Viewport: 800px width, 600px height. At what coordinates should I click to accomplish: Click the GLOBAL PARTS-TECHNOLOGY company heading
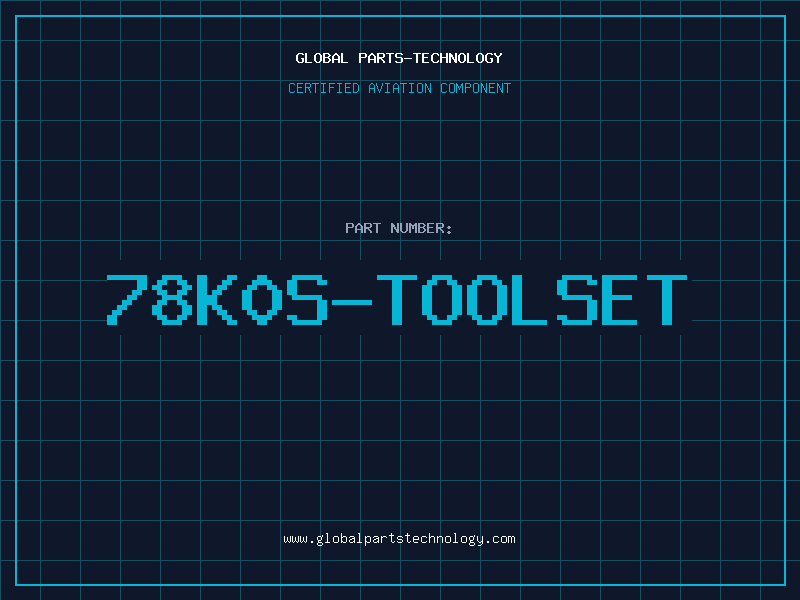(x=399, y=58)
